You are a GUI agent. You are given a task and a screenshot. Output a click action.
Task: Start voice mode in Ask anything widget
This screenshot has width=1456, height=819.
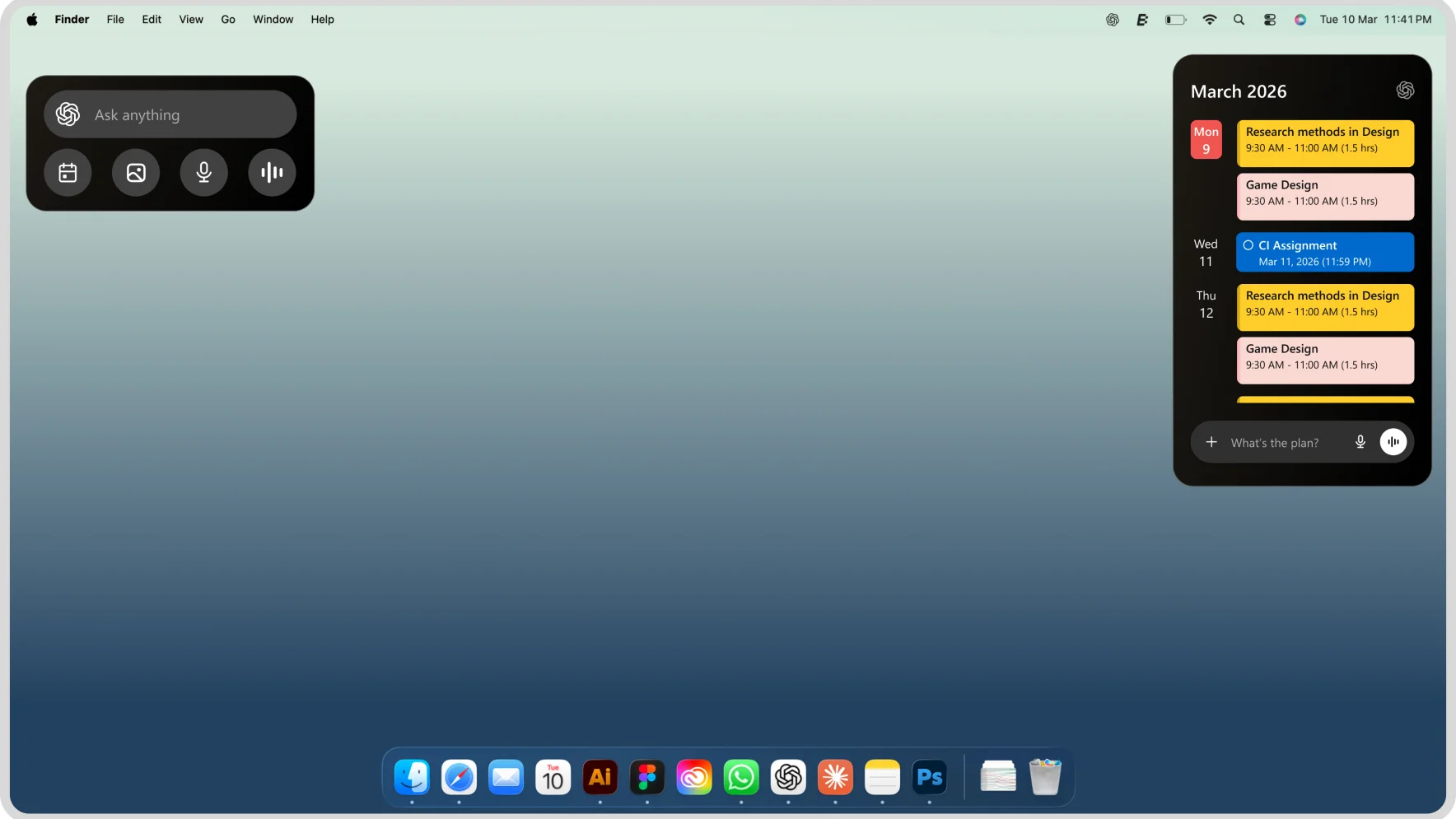(272, 172)
